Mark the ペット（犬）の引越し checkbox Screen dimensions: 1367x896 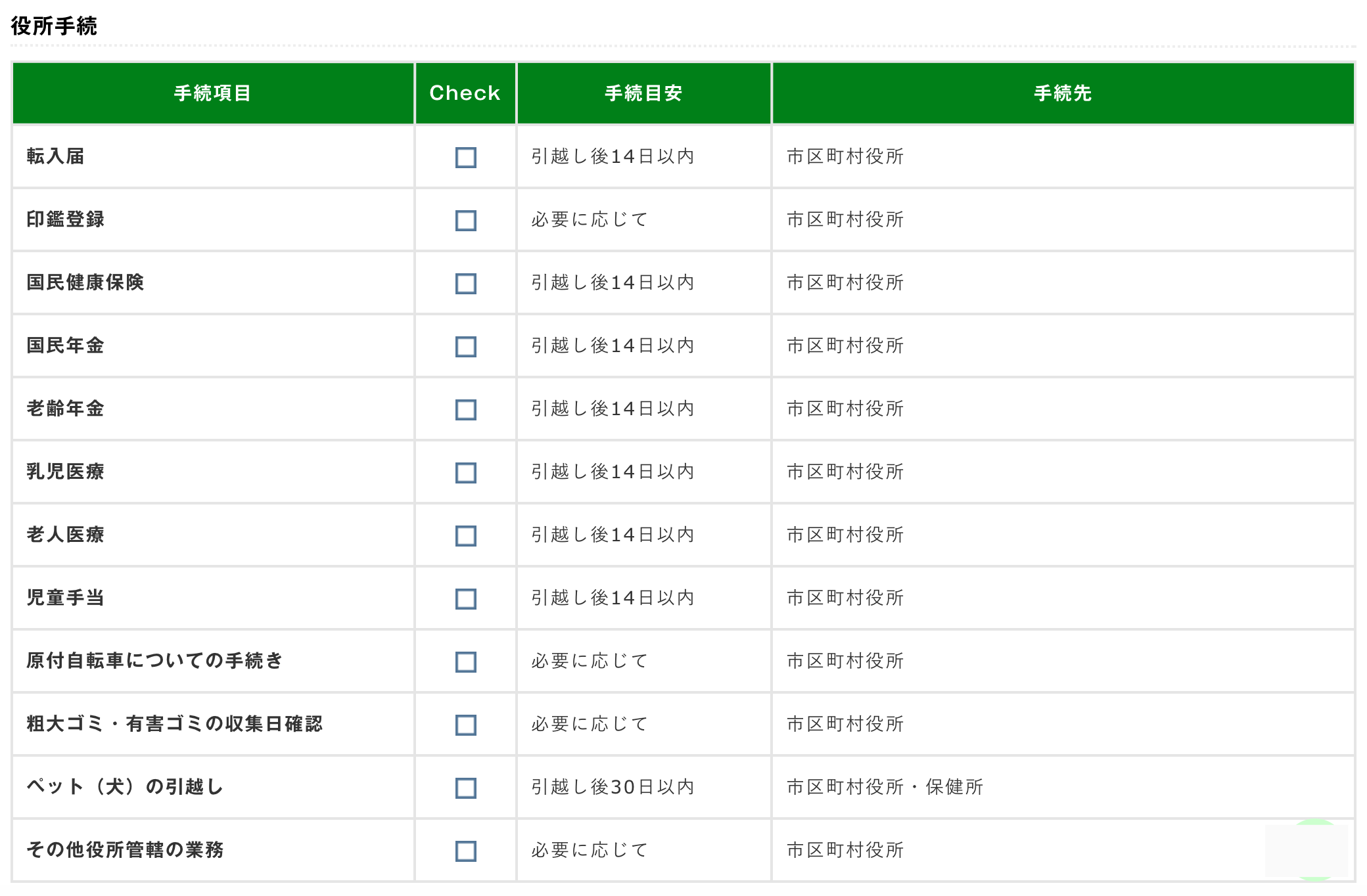point(465,788)
